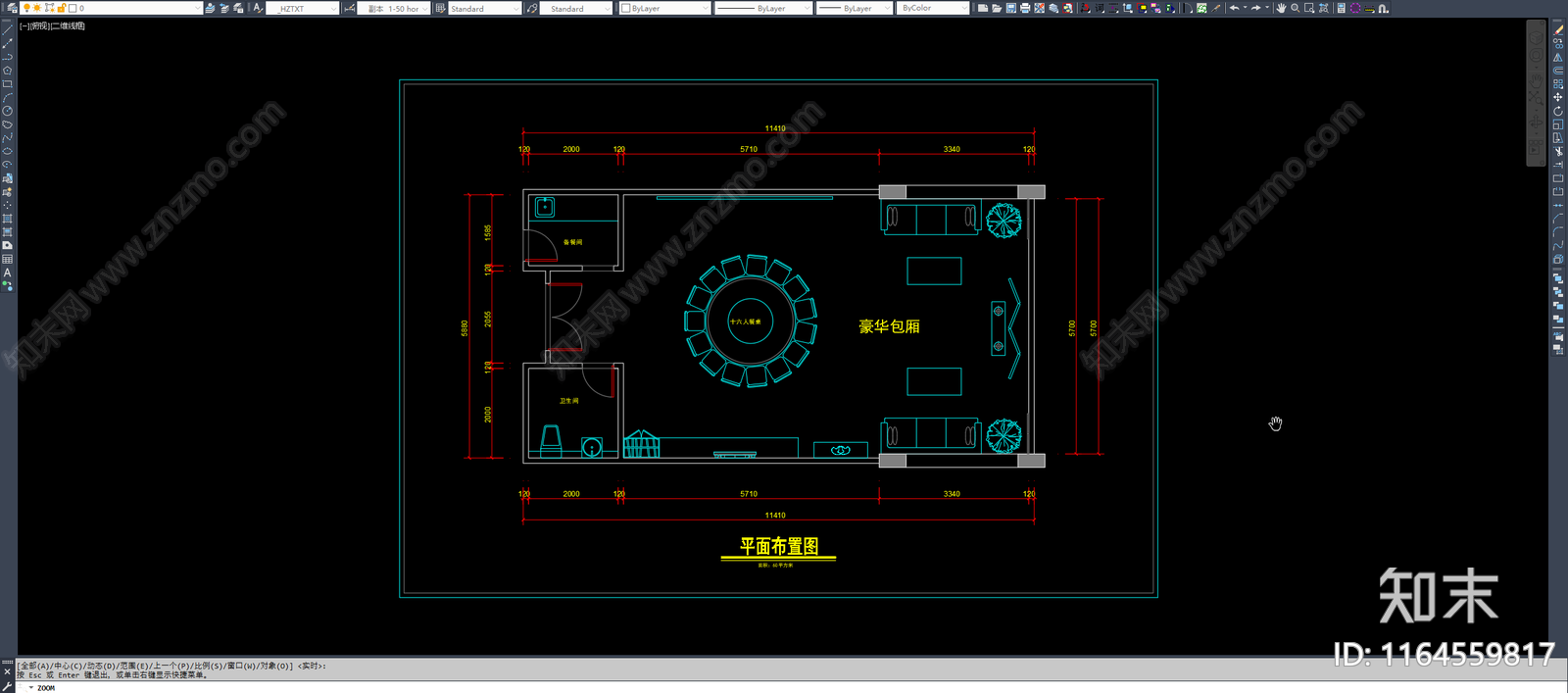The height and width of the screenshot is (693, 1568).
Task: Click the layer 0 color swatch
Action: 73,8
